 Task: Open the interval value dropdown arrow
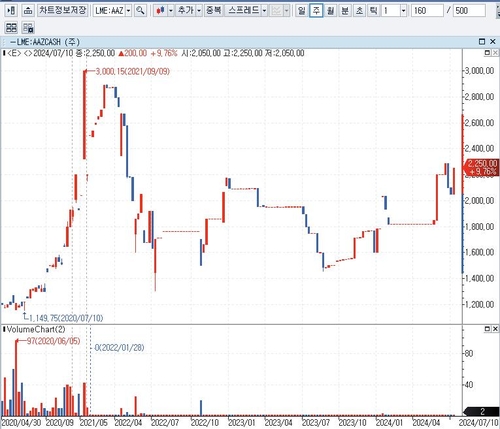[x=403, y=11]
